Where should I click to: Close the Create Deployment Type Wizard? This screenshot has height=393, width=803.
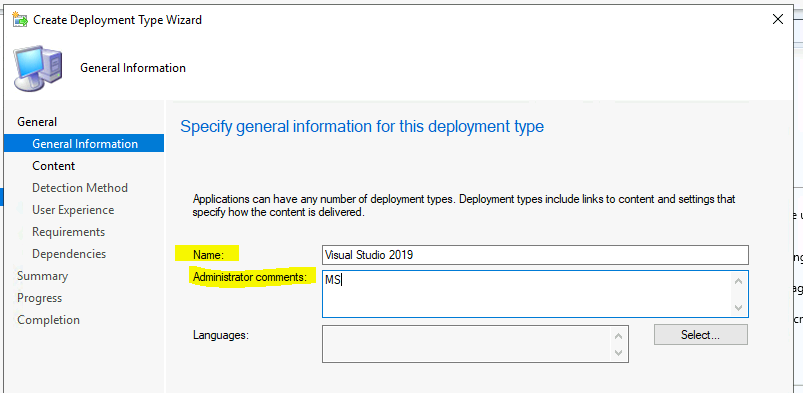point(777,19)
